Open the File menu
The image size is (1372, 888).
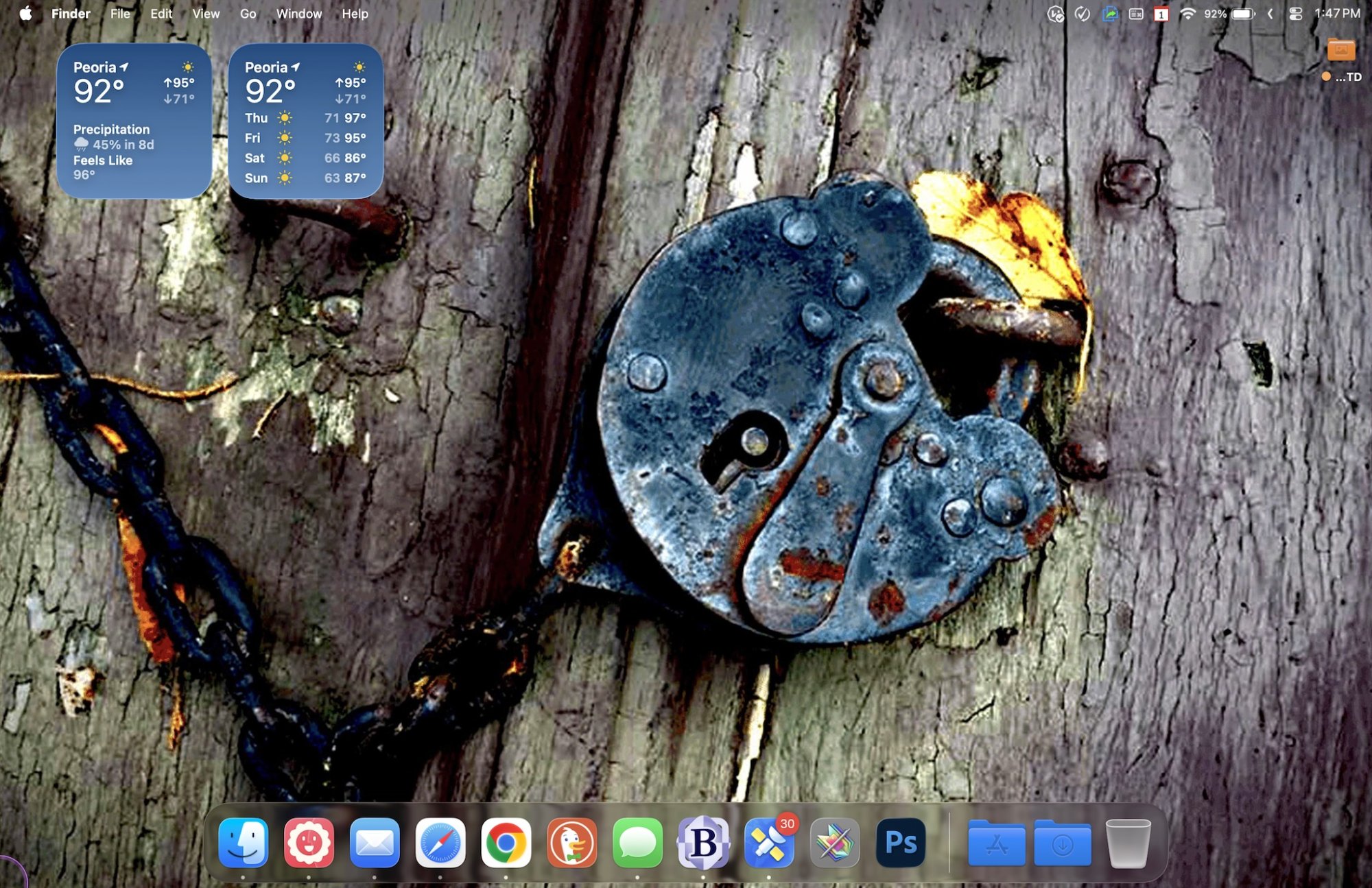click(x=120, y=14)
